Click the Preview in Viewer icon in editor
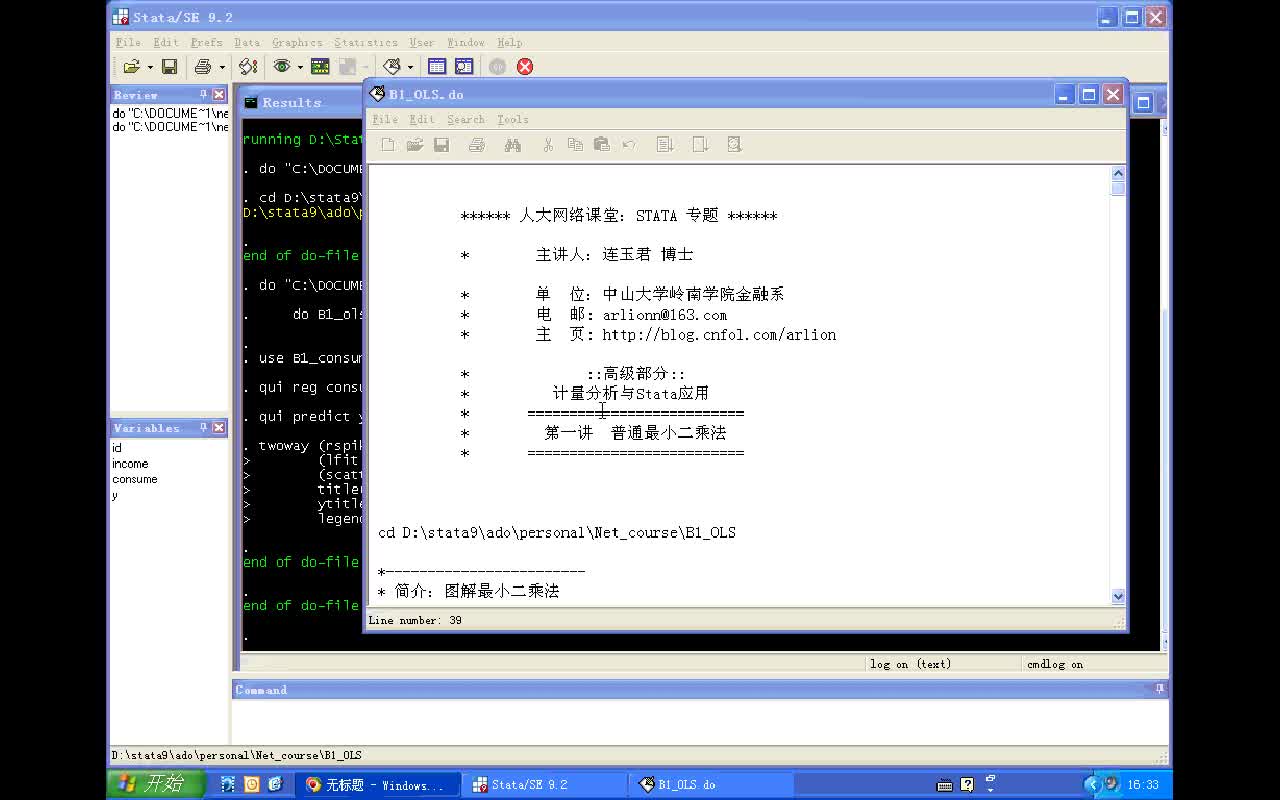 pos(734,145)
